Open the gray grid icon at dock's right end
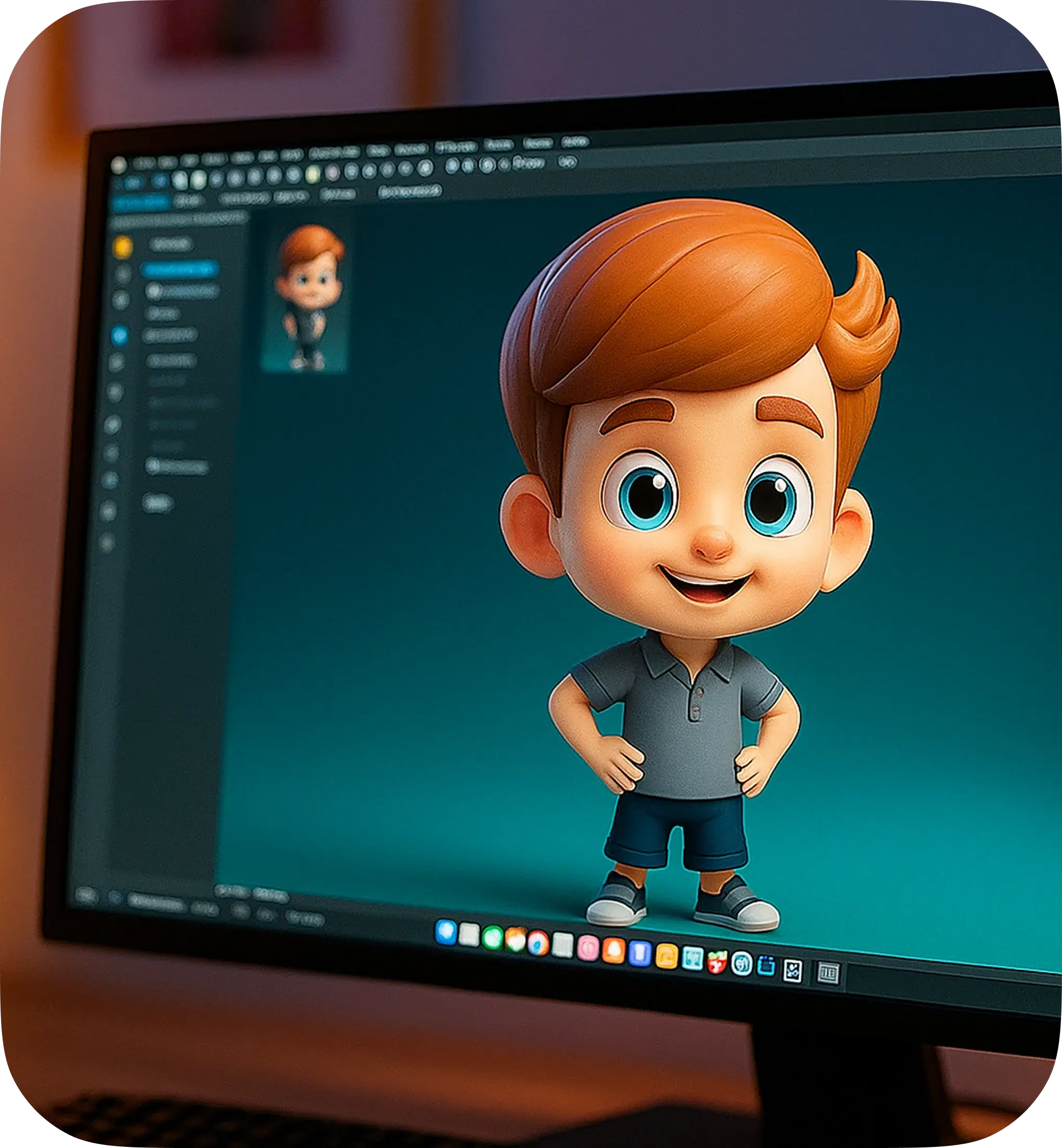The width and height of the screenshot is (1062, 1148). pos(828,974)
